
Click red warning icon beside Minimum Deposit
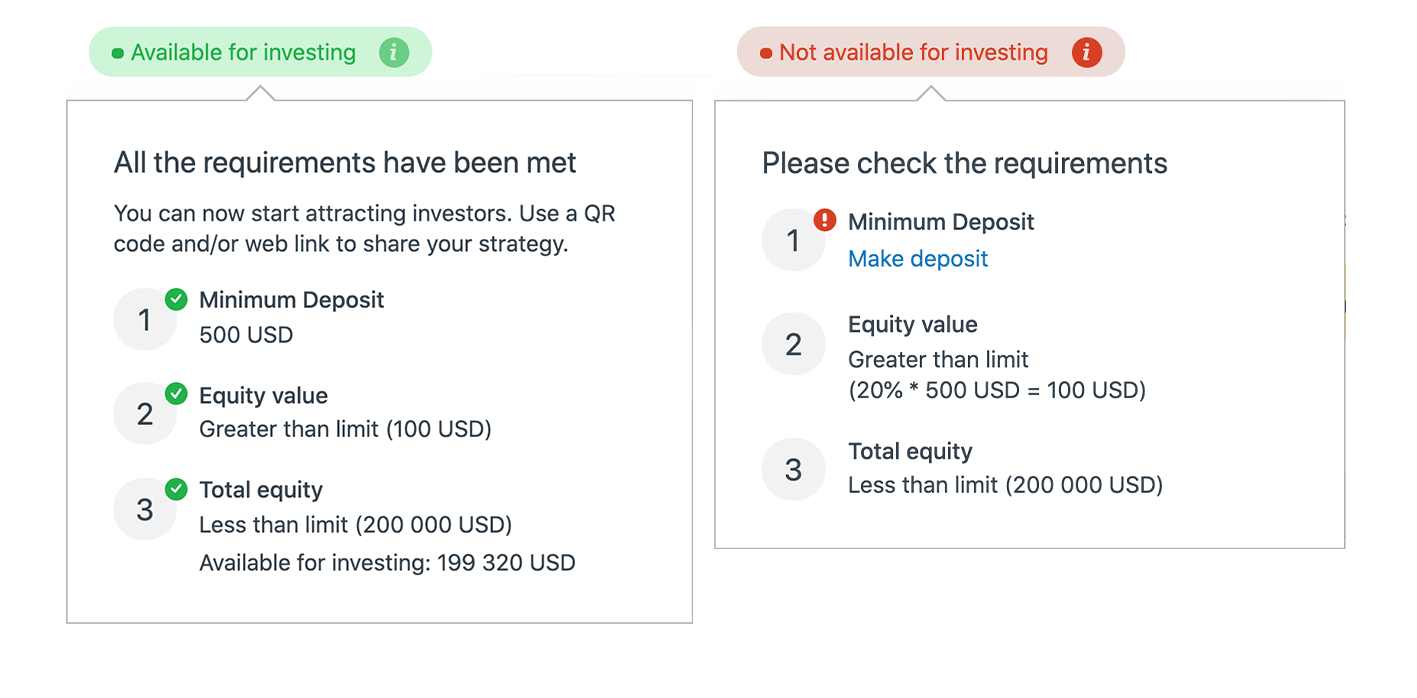tap(824, 220)
